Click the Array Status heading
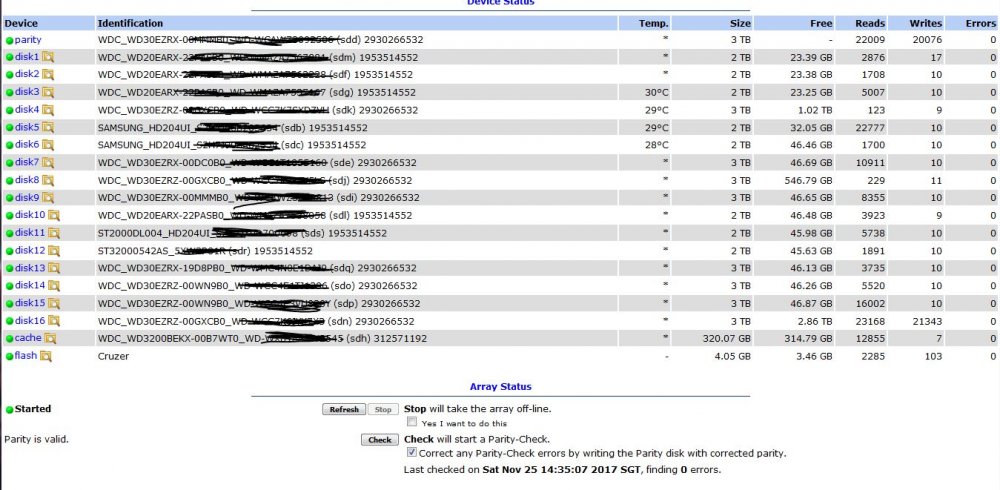This screenshot has width=1000, height=490. [501, 387]
